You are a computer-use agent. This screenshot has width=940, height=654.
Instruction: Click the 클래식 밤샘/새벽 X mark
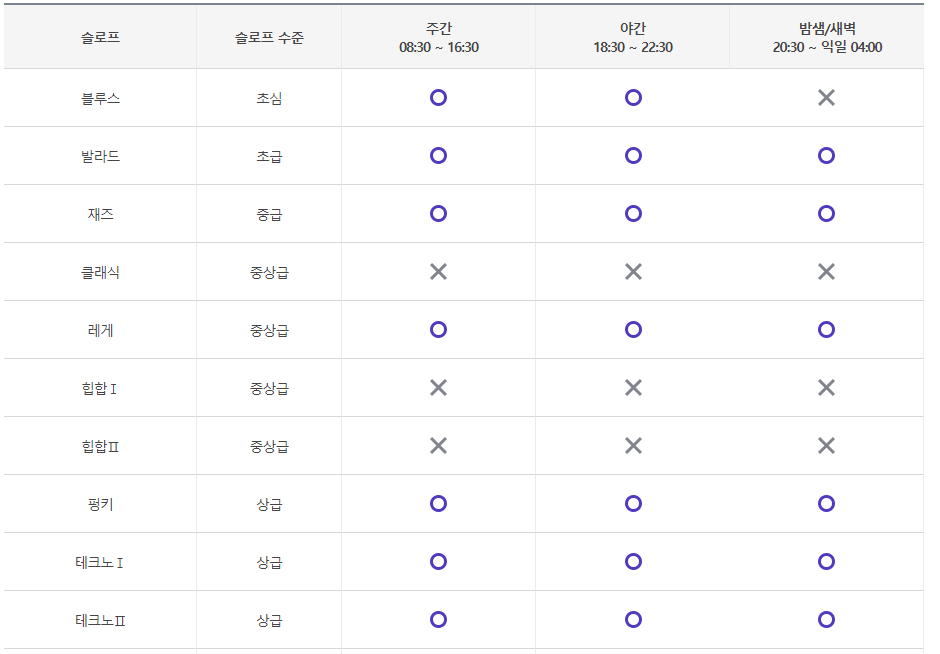(826, 272)
